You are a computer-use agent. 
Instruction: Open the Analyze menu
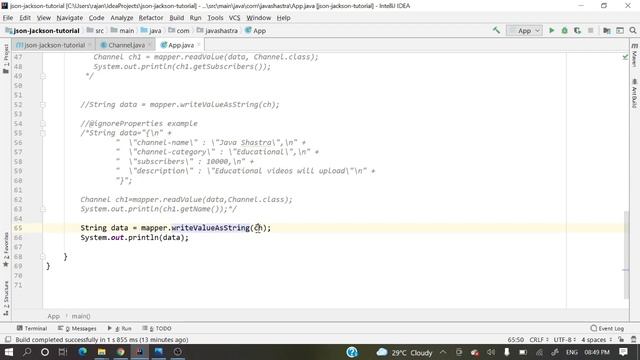pos(122,18)
